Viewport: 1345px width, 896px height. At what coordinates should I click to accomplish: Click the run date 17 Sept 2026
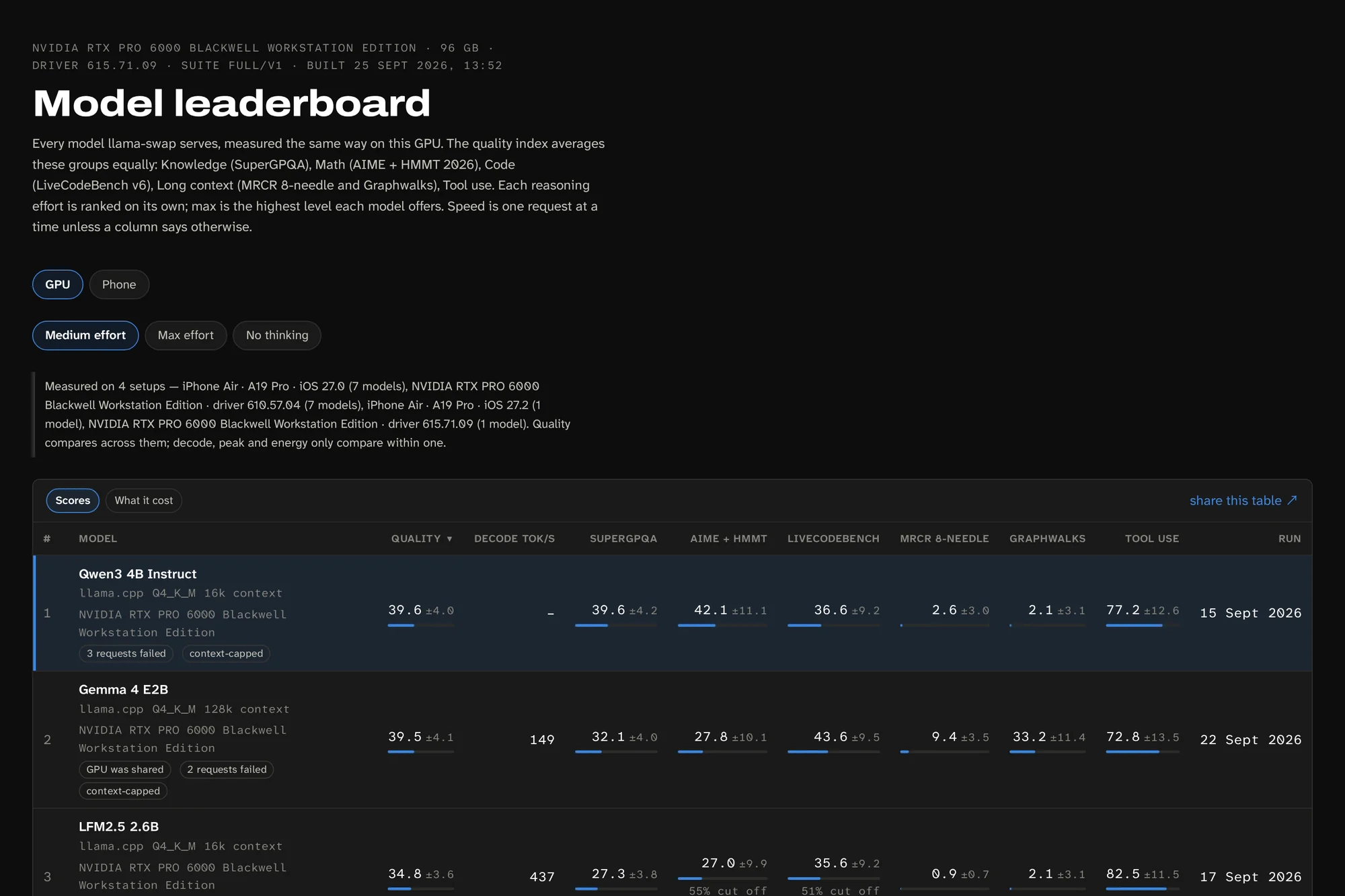pyautogui.click(x=1251, y=877)
